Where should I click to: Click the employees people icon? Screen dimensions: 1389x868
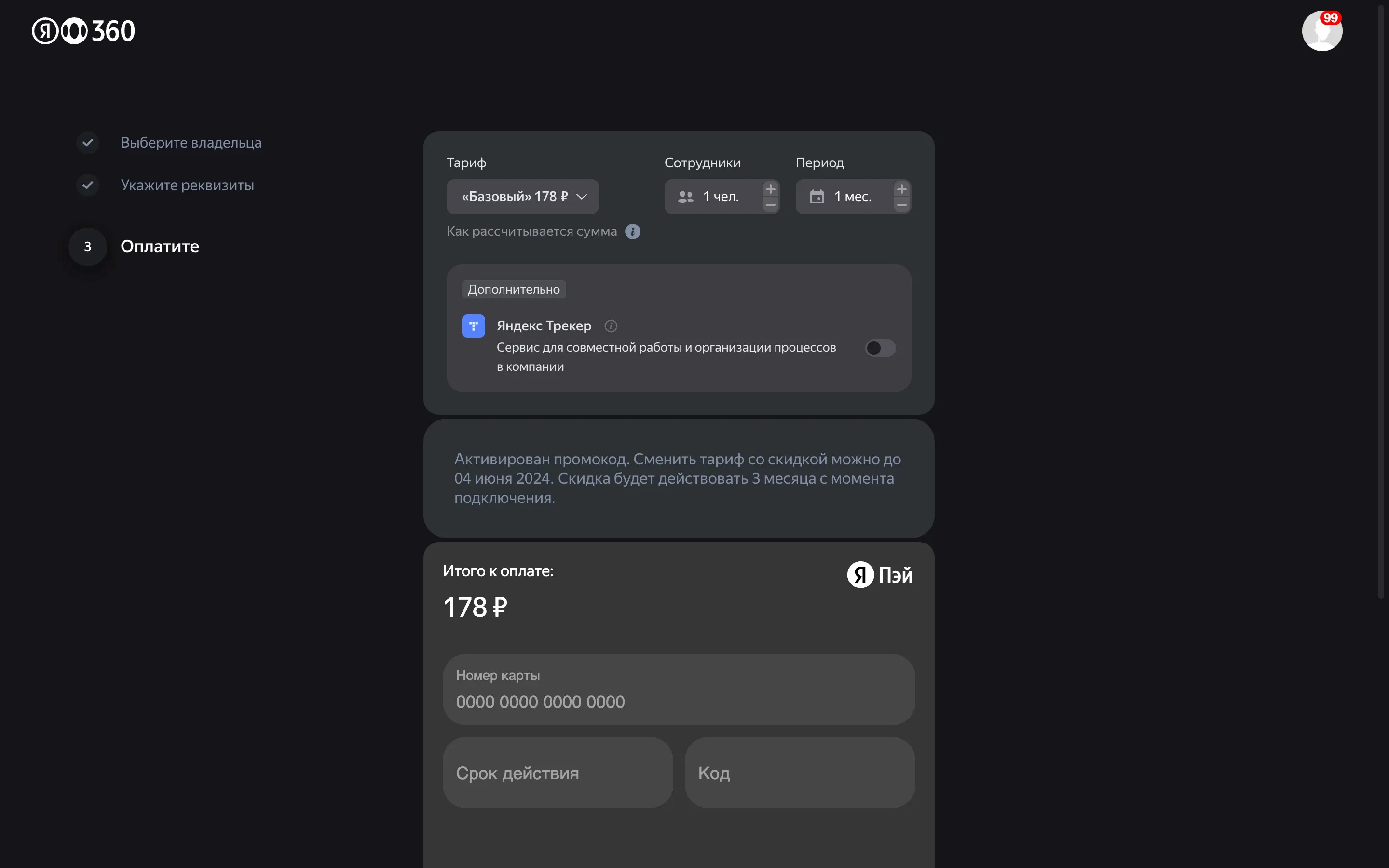(685, 197)
